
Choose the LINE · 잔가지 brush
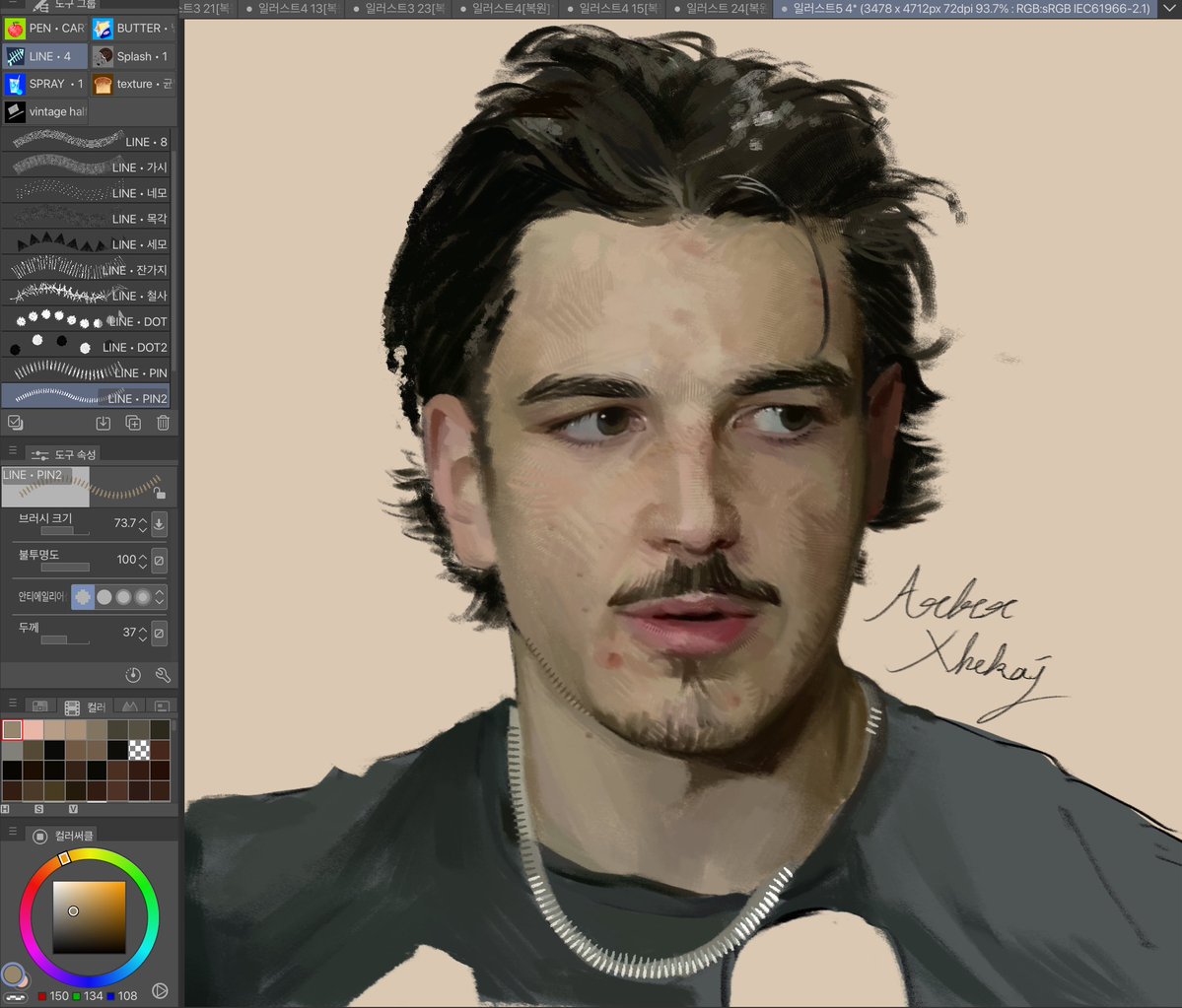[x=86, y=269]
